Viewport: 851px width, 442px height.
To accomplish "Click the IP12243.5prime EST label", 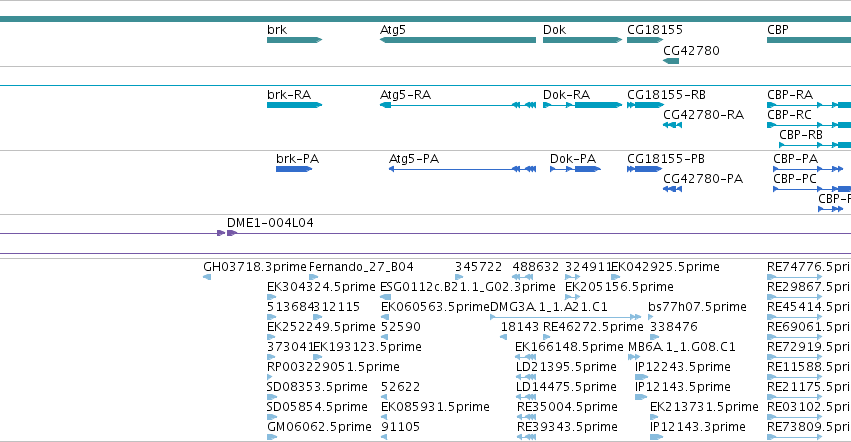I will (x=683, y=367).
